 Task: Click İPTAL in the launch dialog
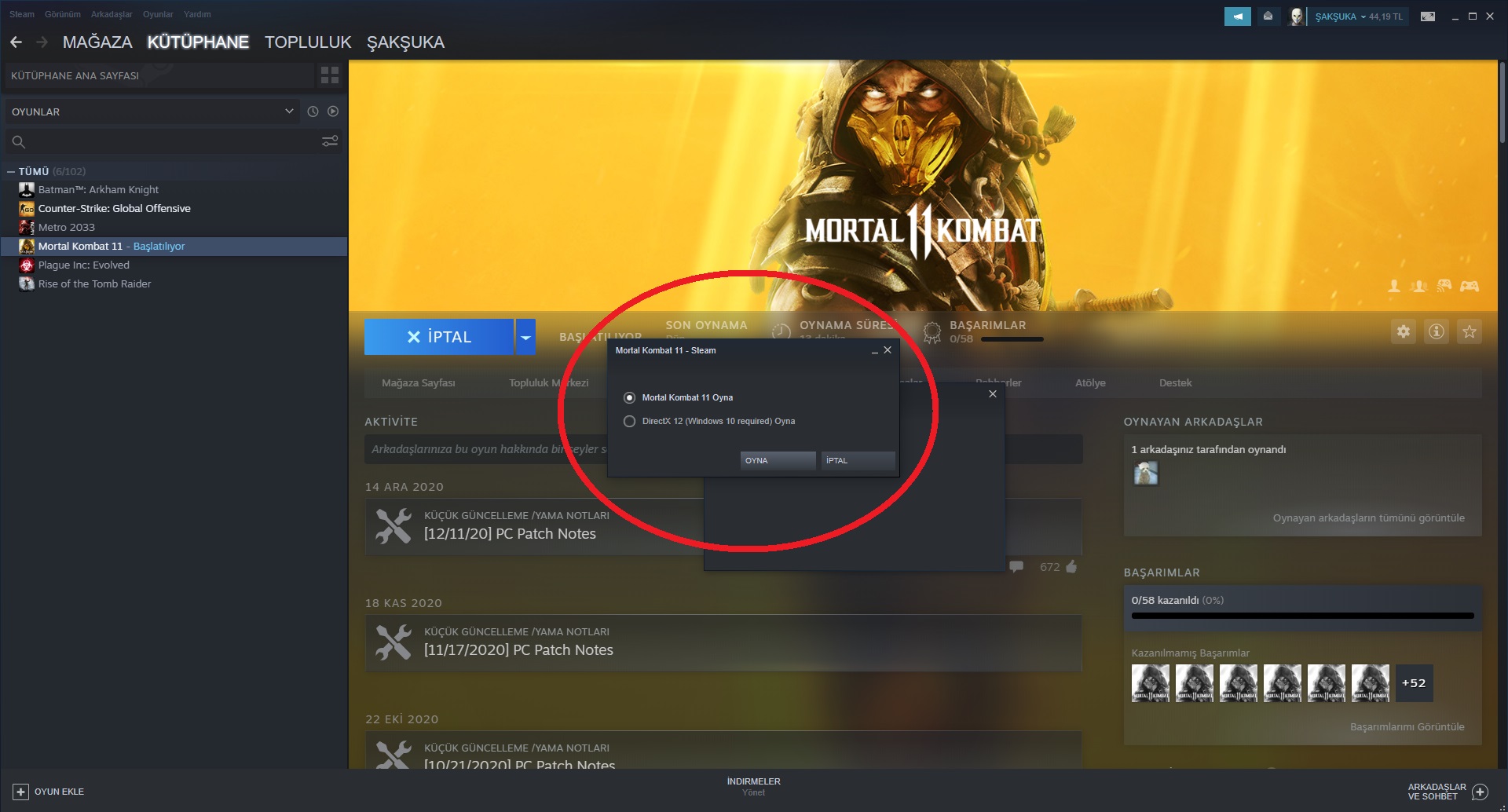(858, 461)
